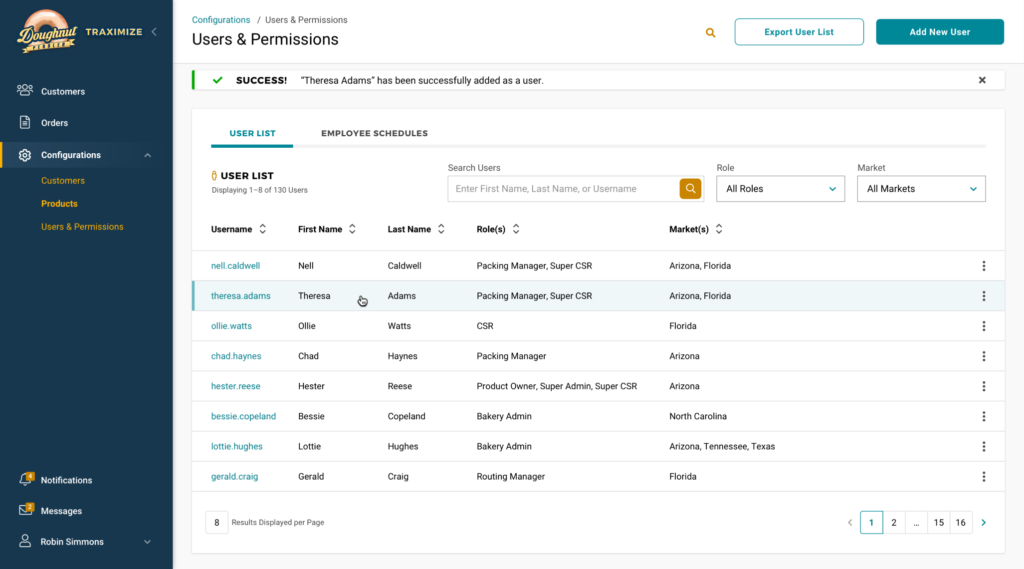This screenshot has width=1024, height=569.
Task: Open the All Roles dropdown
Action: 780,189
